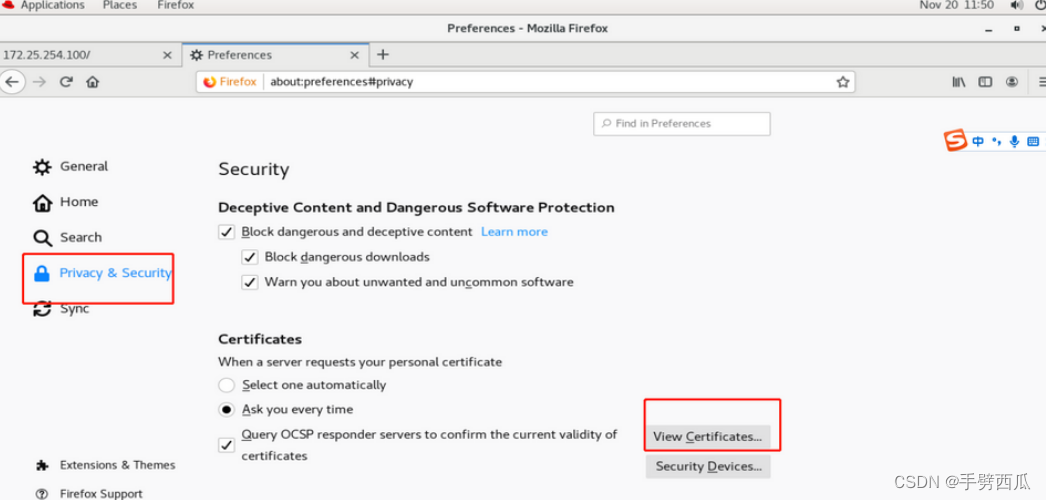Focus the Find in Preferences search box
Screen dimensions: 1046x500
[x=682, y=124]
